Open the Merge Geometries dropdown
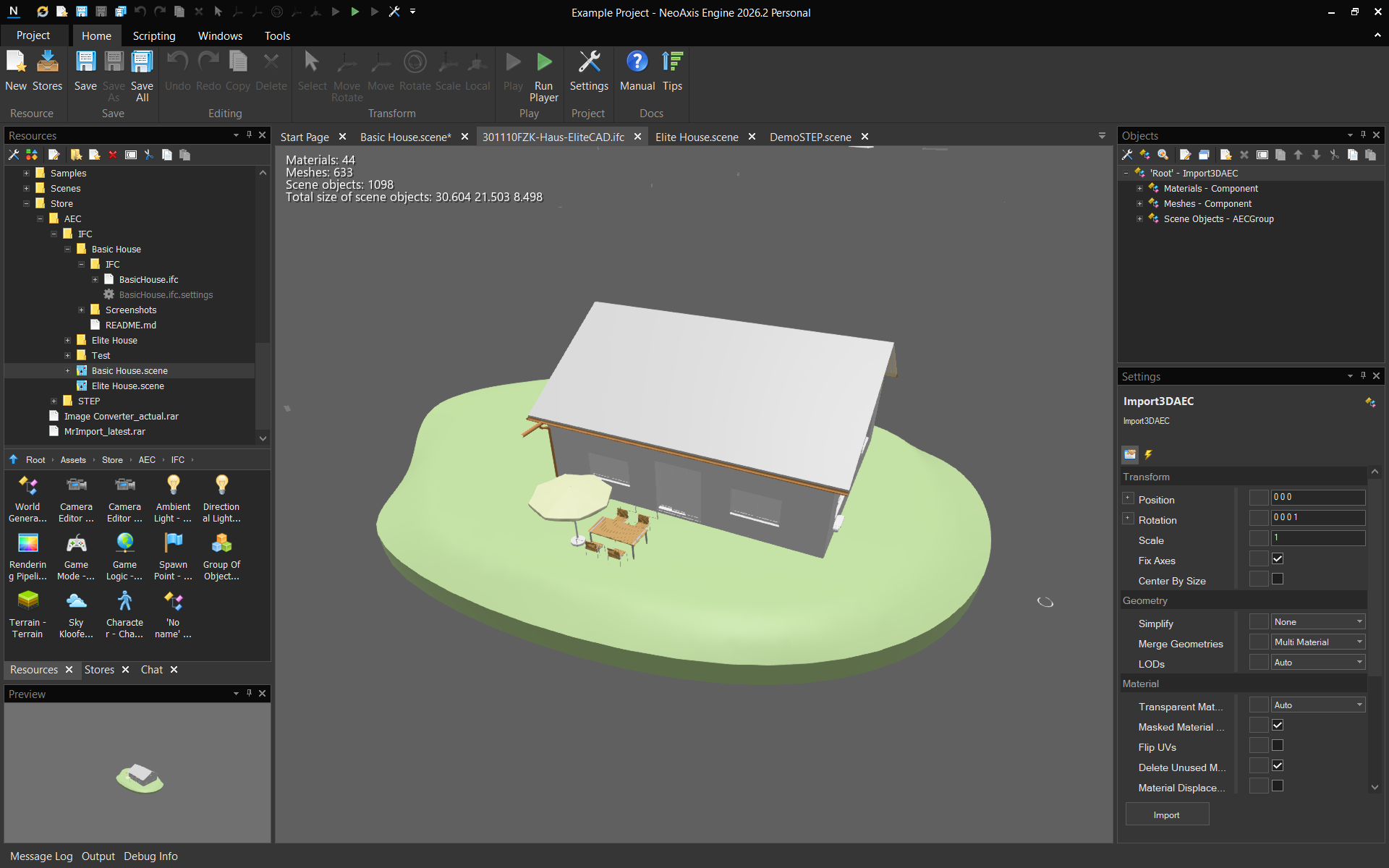This screenshot has width=1389, height=868. click(x=1317, y=642)
